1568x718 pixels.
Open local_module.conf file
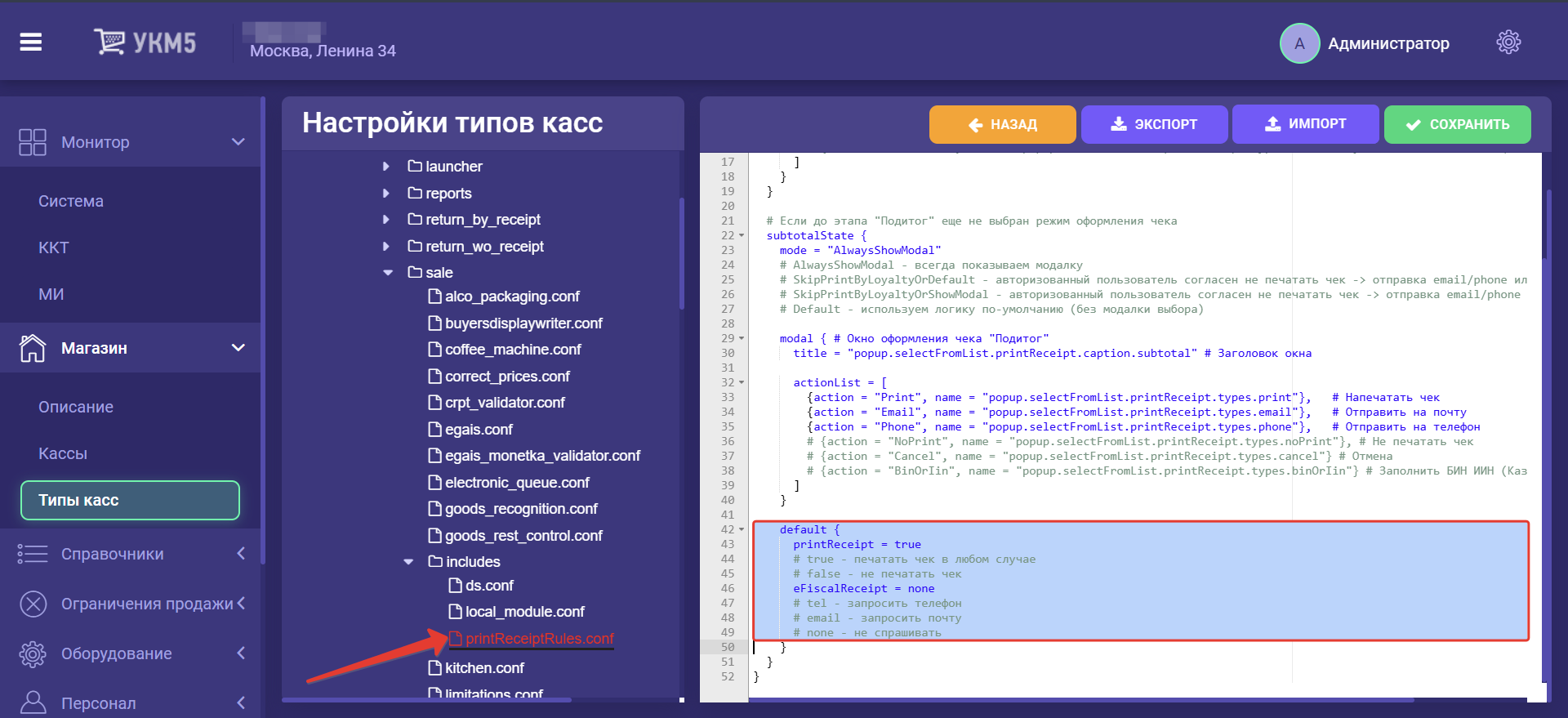525,612
